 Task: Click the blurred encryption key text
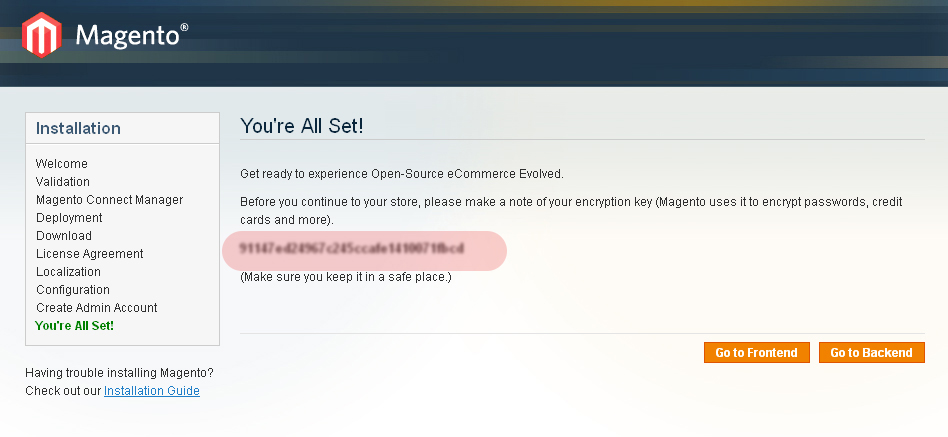(352, 248)
